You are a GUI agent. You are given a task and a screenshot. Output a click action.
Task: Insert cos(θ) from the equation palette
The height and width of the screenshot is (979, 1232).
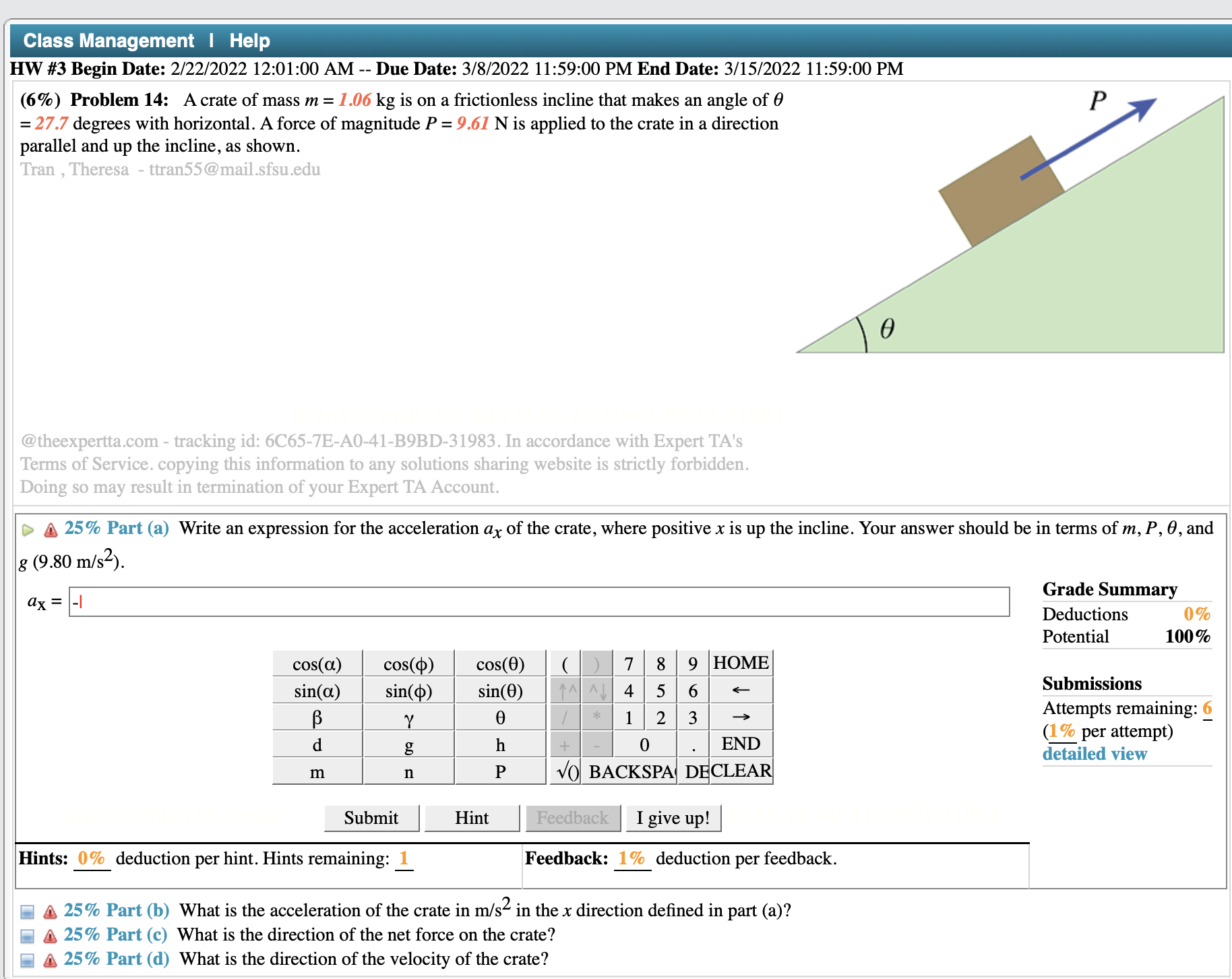pyautogui.click(x=500, y=663)
